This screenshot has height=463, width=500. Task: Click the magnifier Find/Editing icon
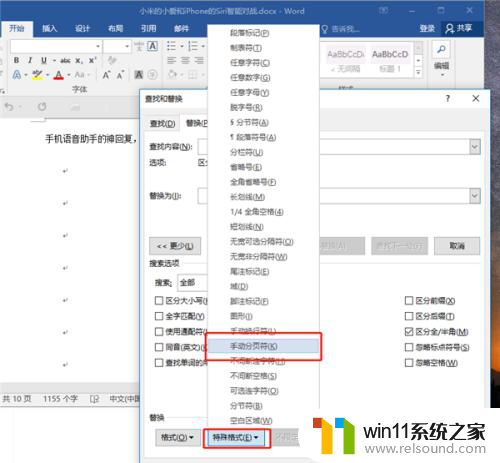pyautogui.click(x=441, y=50)
